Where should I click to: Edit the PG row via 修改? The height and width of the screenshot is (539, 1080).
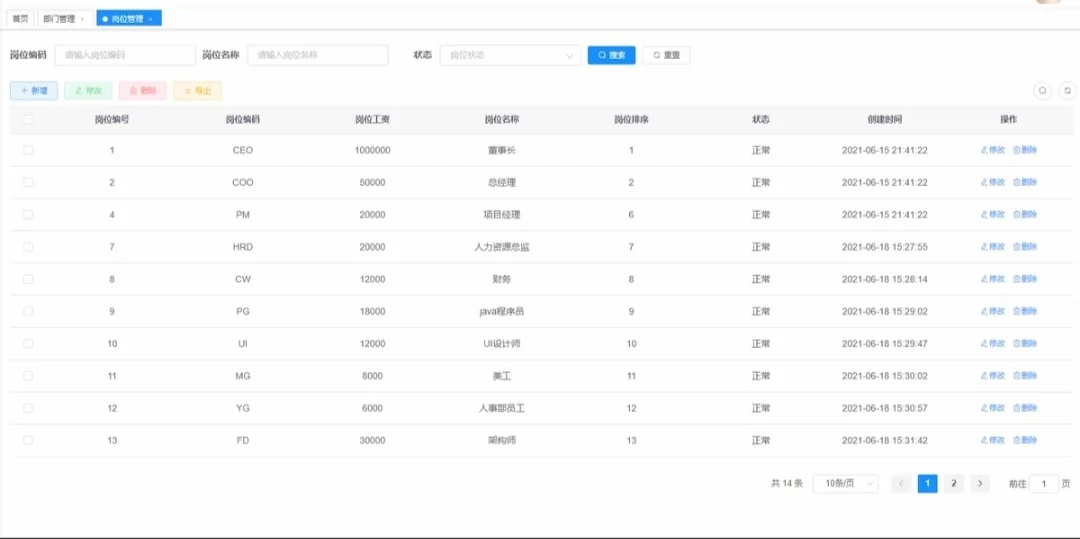(993, 311)
